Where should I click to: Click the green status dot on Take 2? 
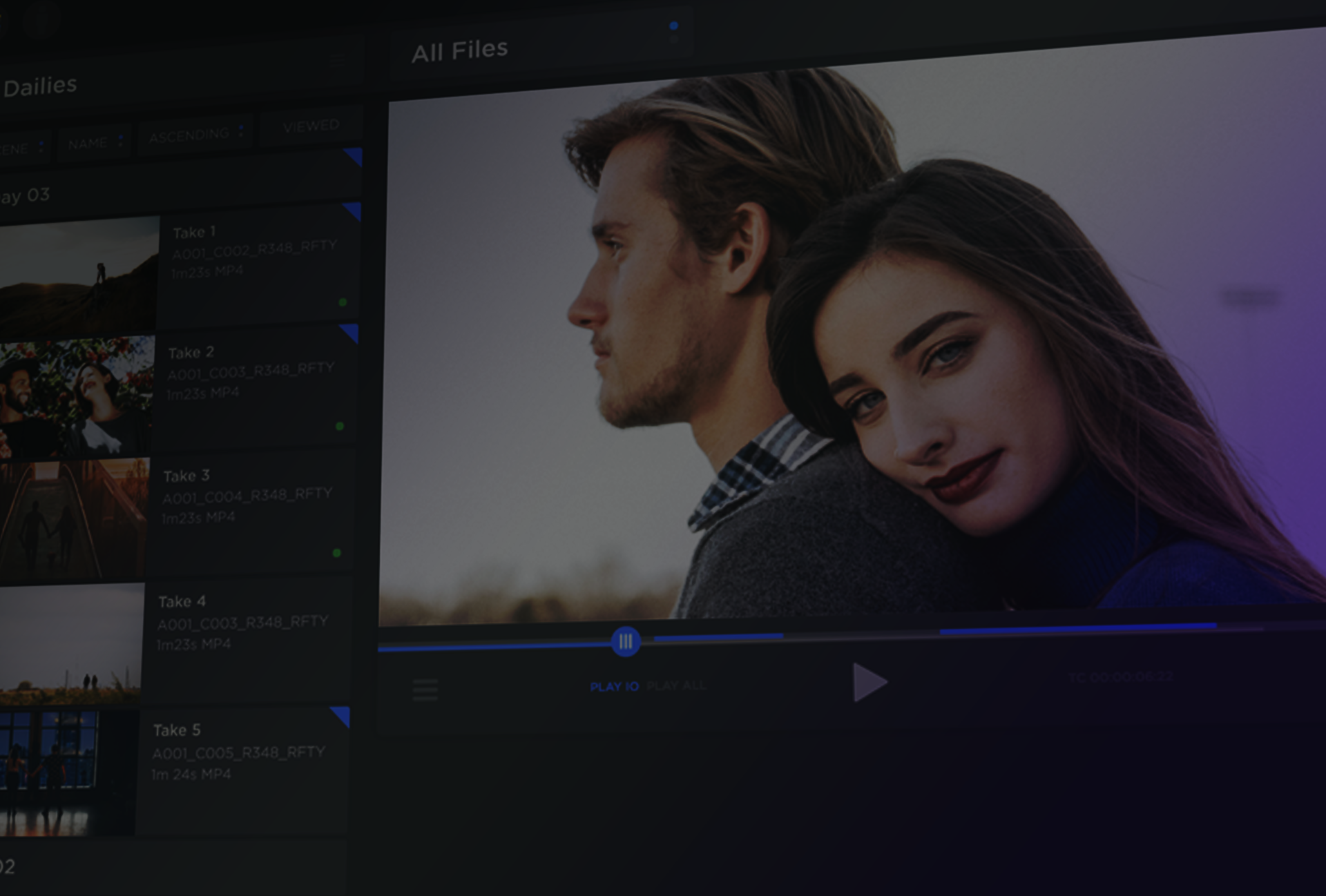340,426
